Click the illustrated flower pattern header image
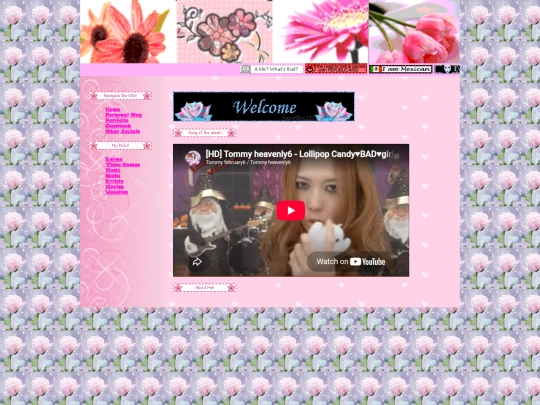This screenshot has height=405, width=540. (225, 31)
